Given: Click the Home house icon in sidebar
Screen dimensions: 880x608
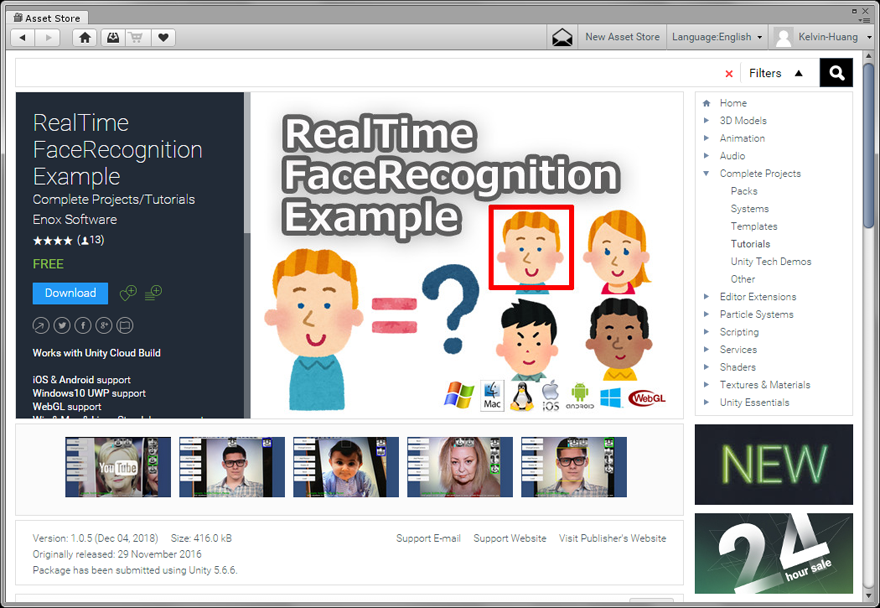Looking at the screenshot, I should pyautogui.click(x=707, y=103).
